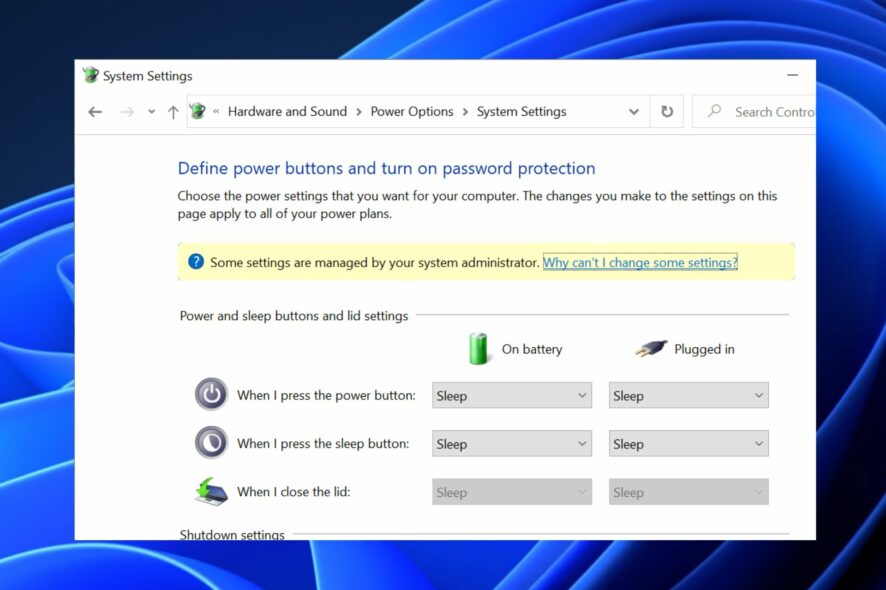The width and height of the screenshot is (886, 590).
Task: Click 'When I press the power button:' label
Action: [x=326, y=395]
